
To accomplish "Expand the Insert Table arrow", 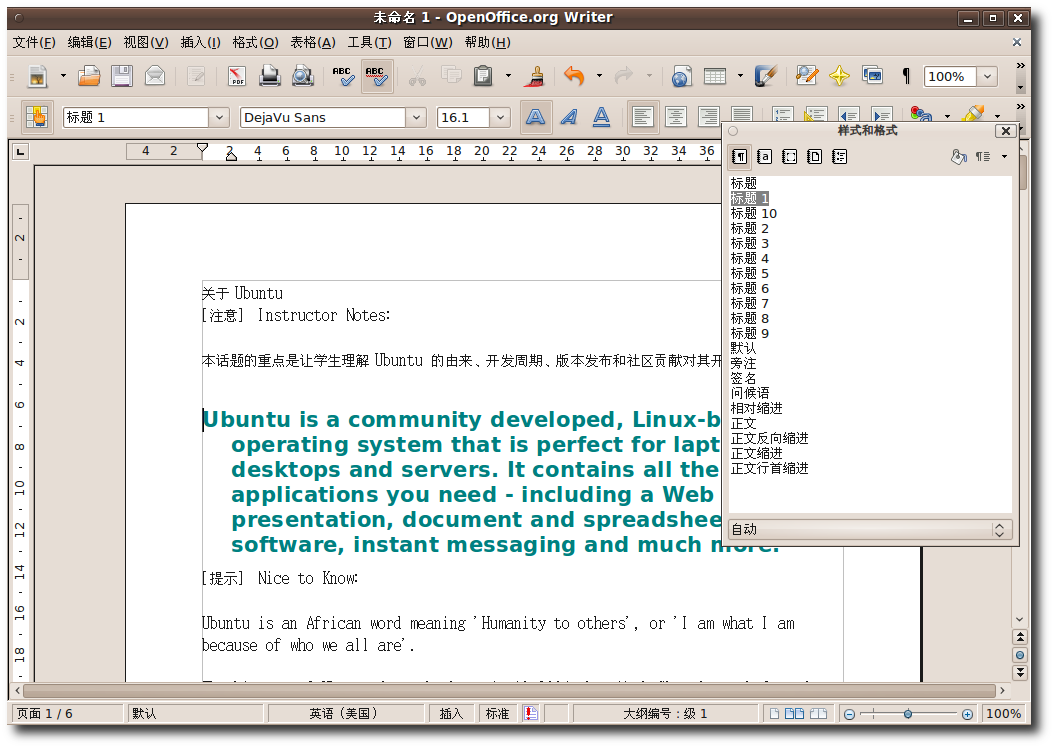I will pyautogui.click(x=740, y=76).
